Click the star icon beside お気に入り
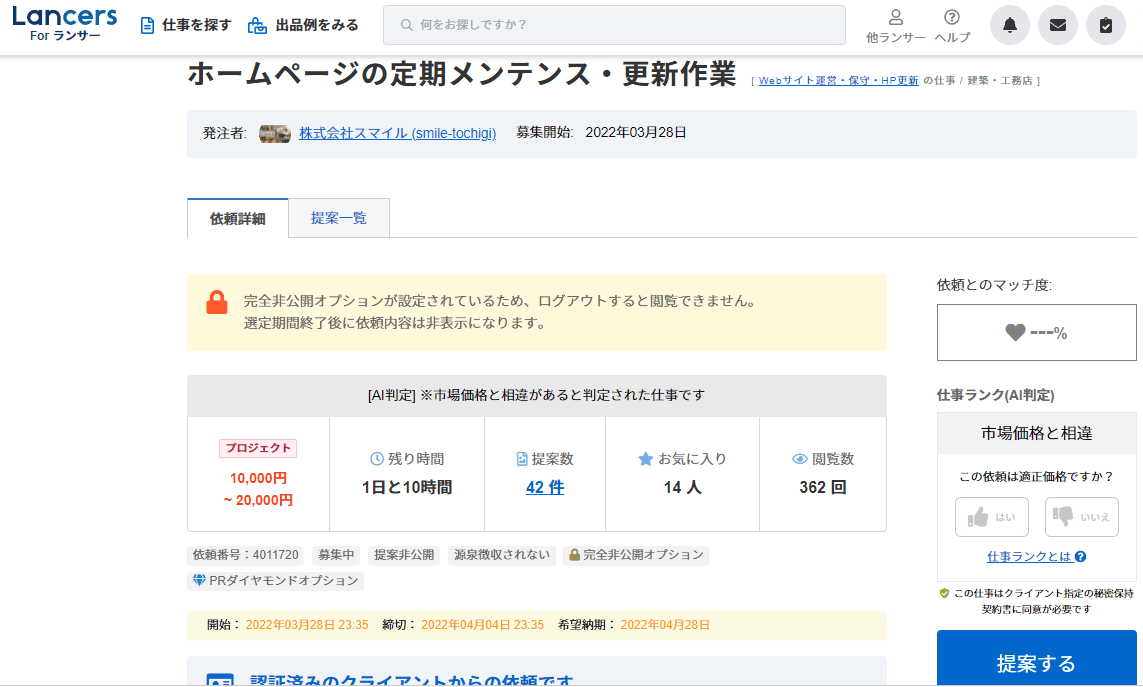The height and width of the screenshot is (687, 1143). pos(645,459)
